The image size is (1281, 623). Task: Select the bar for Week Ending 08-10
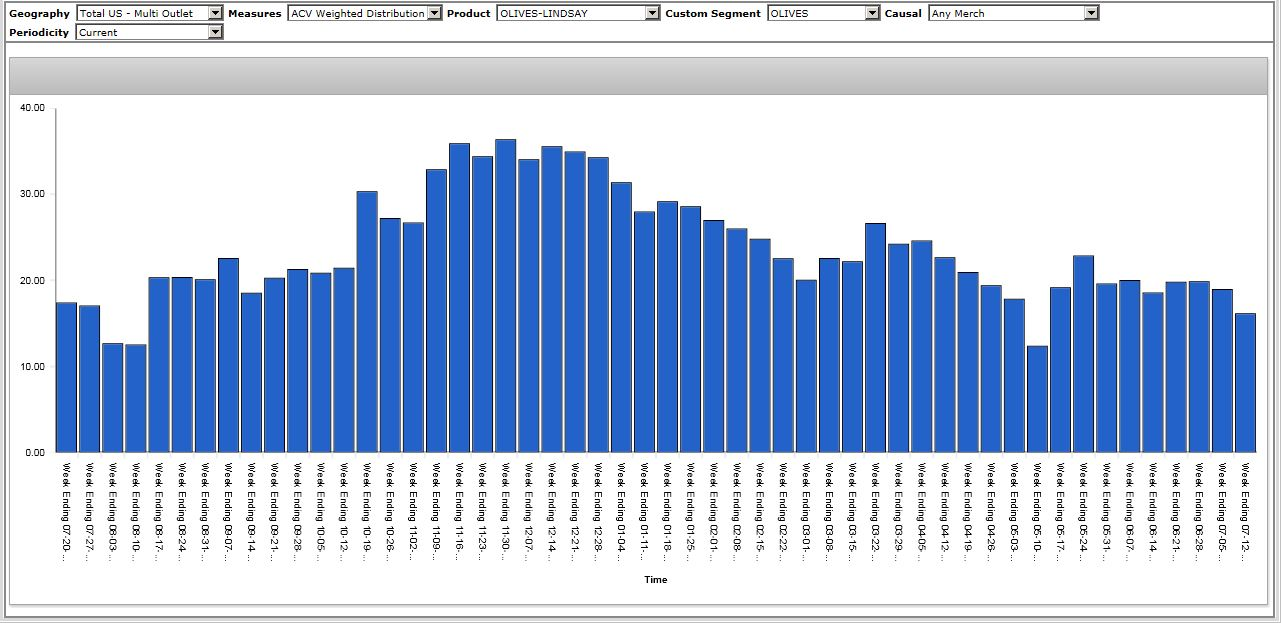tap(135, 398)
